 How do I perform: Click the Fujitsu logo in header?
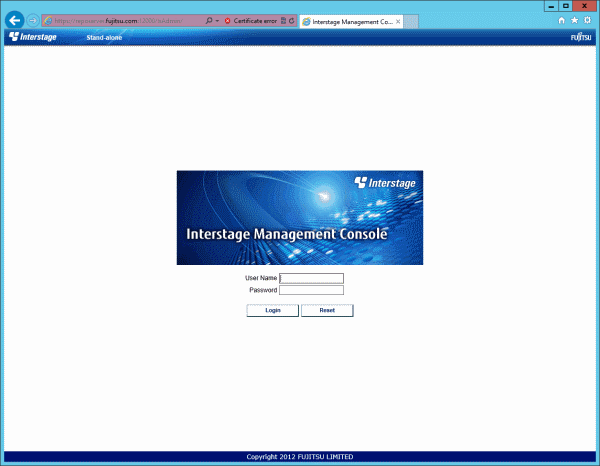tap(581, 37)
